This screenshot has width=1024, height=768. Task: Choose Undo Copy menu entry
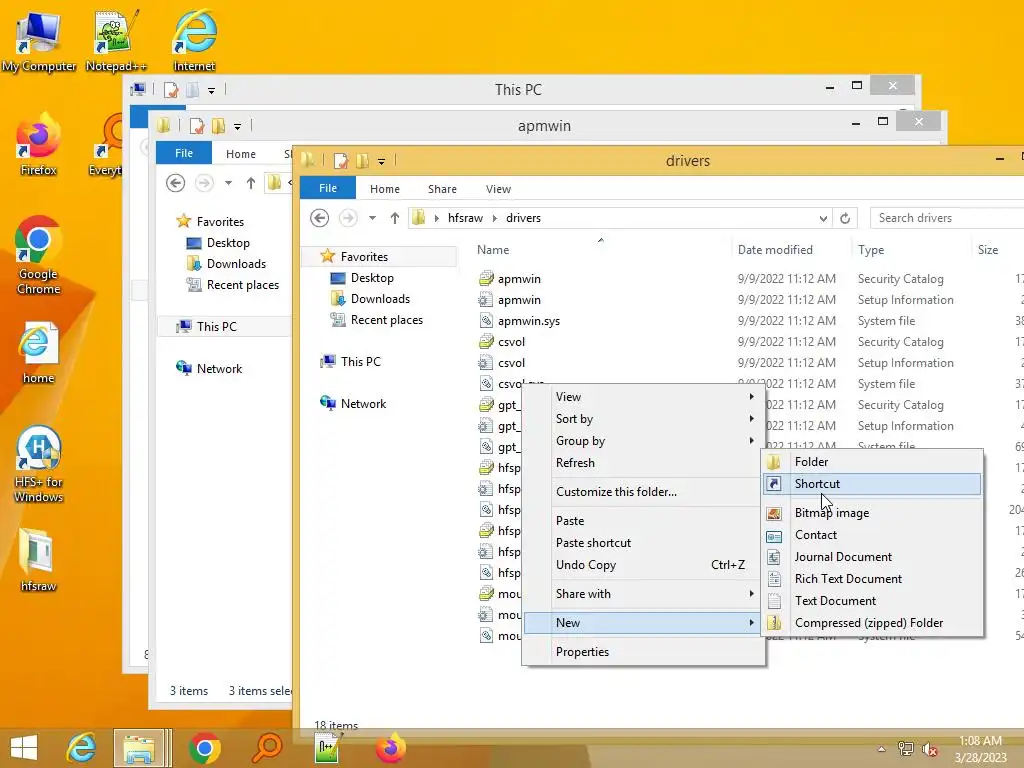pos(643,565)
